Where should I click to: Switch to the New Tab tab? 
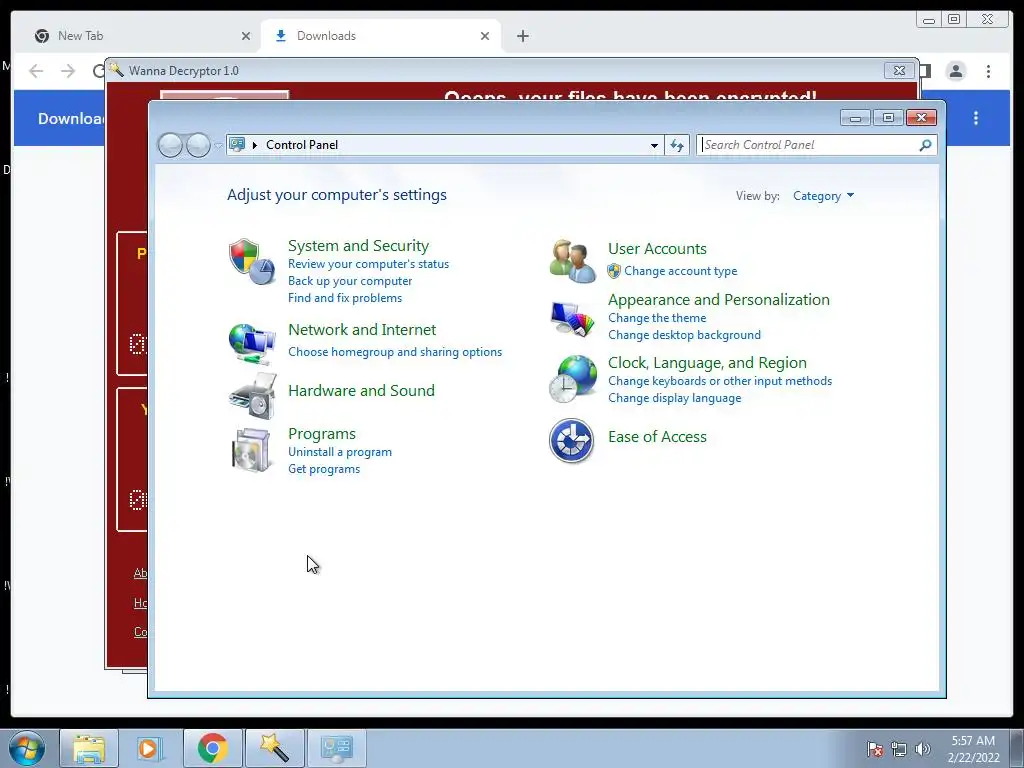[x=140, y=36]
